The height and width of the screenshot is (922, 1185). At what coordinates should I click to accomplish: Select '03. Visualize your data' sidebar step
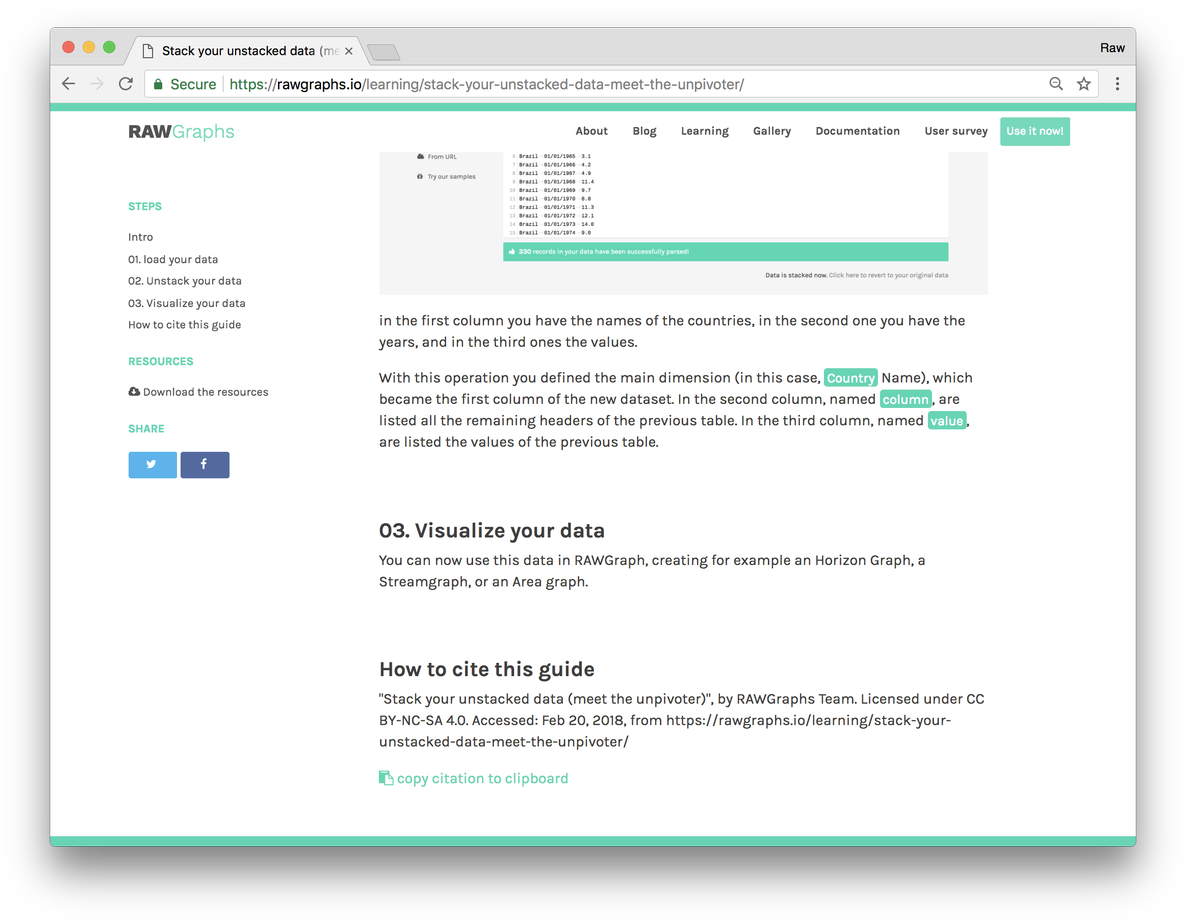186,303
